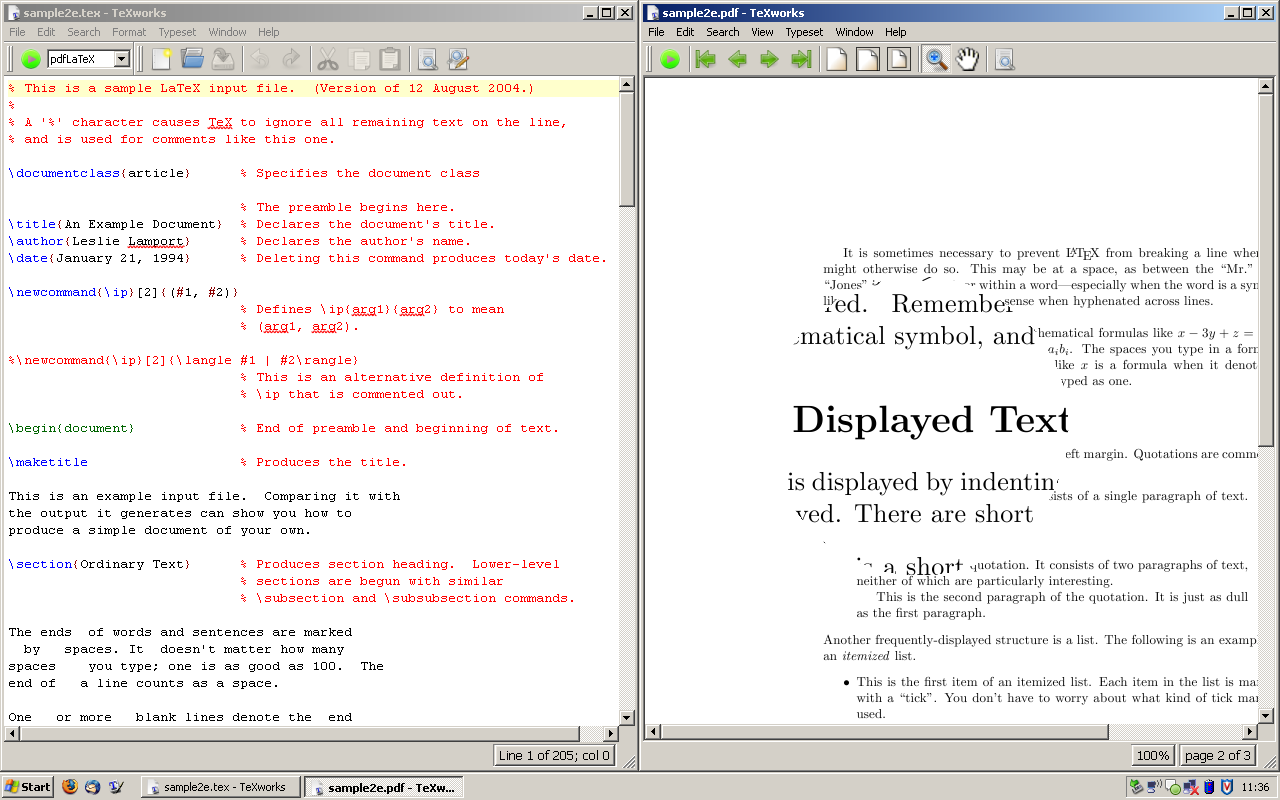Click the Fit to Width page icon
The image size is (1280, 800).
(x=868, y=59)
